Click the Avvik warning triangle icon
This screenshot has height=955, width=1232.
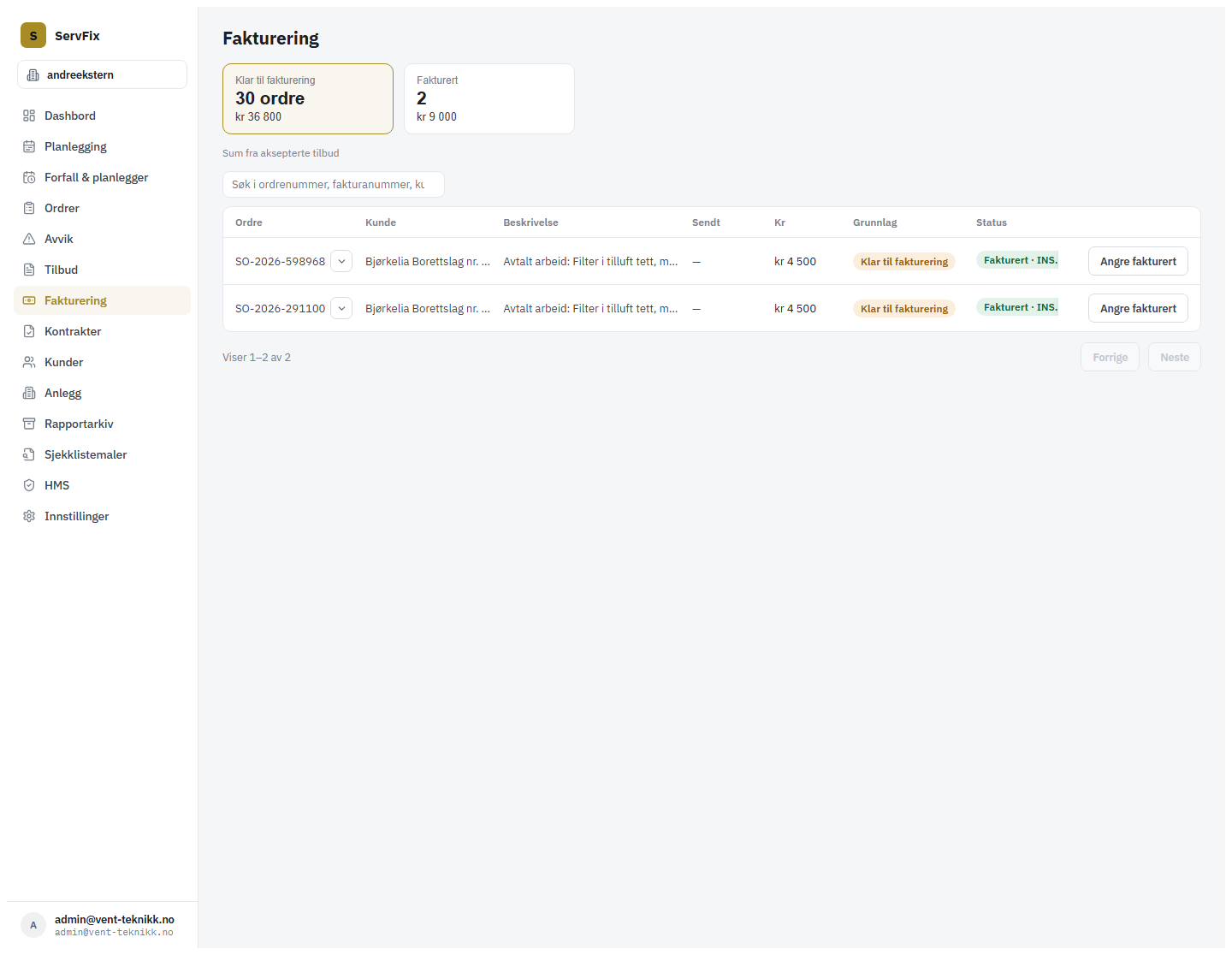click(x=29, y=239)
